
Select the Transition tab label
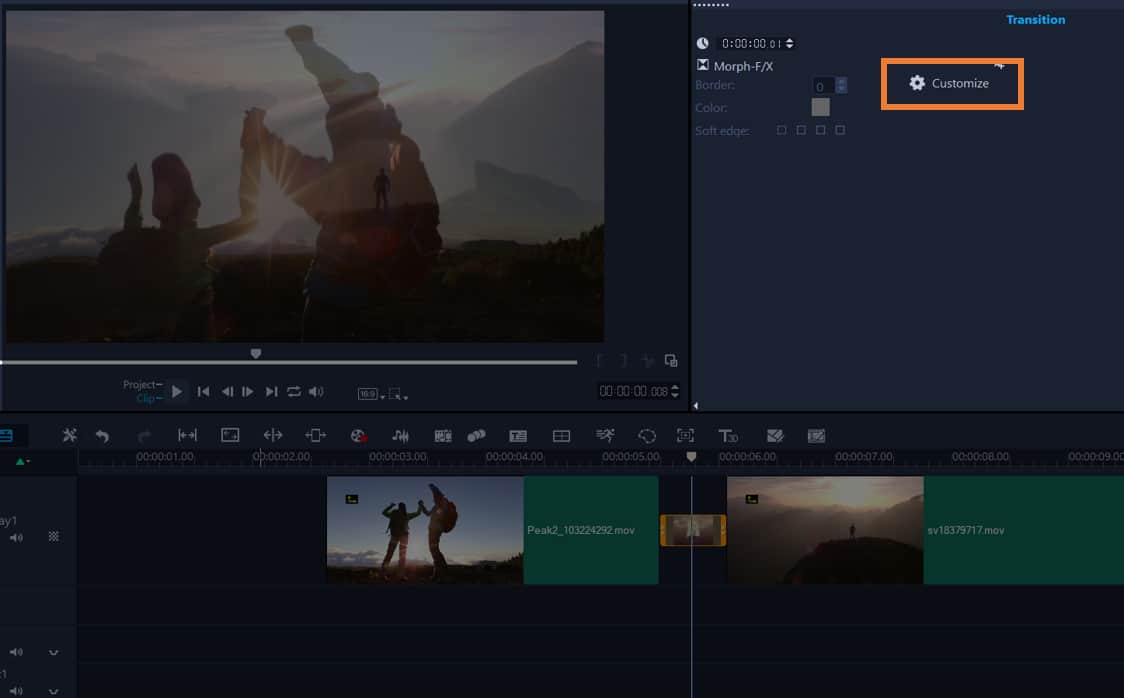(1036, 19)
